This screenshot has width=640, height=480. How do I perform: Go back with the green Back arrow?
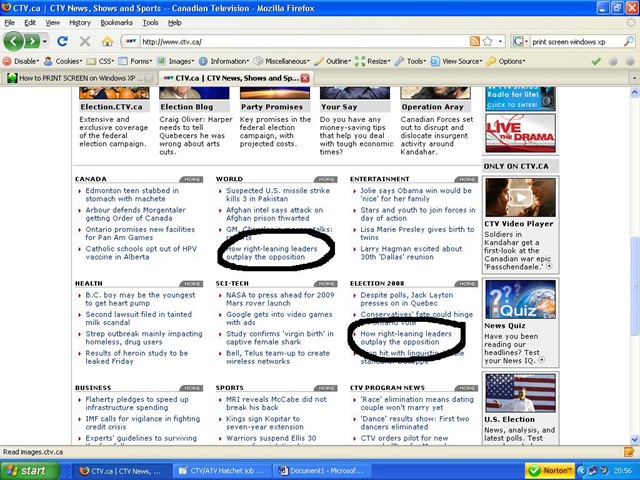click(x=13, y=41)
